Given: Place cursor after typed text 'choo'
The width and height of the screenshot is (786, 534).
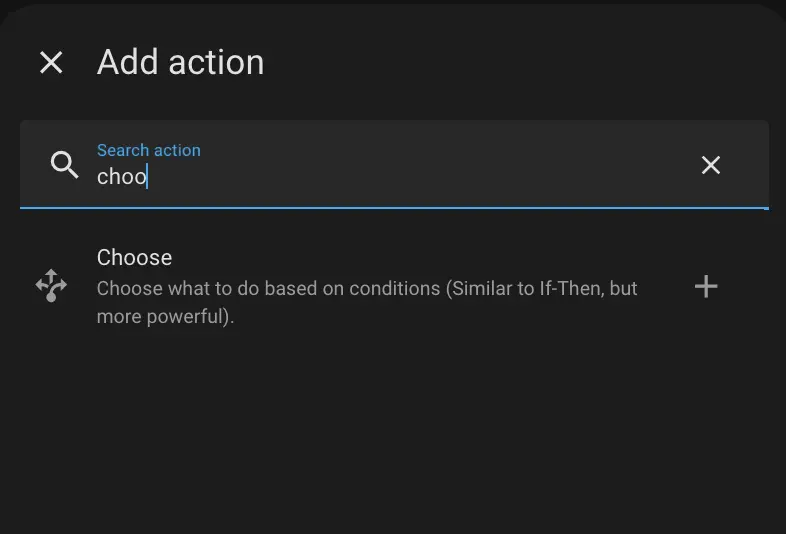Looking at the screenshot, I should pyautogui.click(x=148, y=177).
